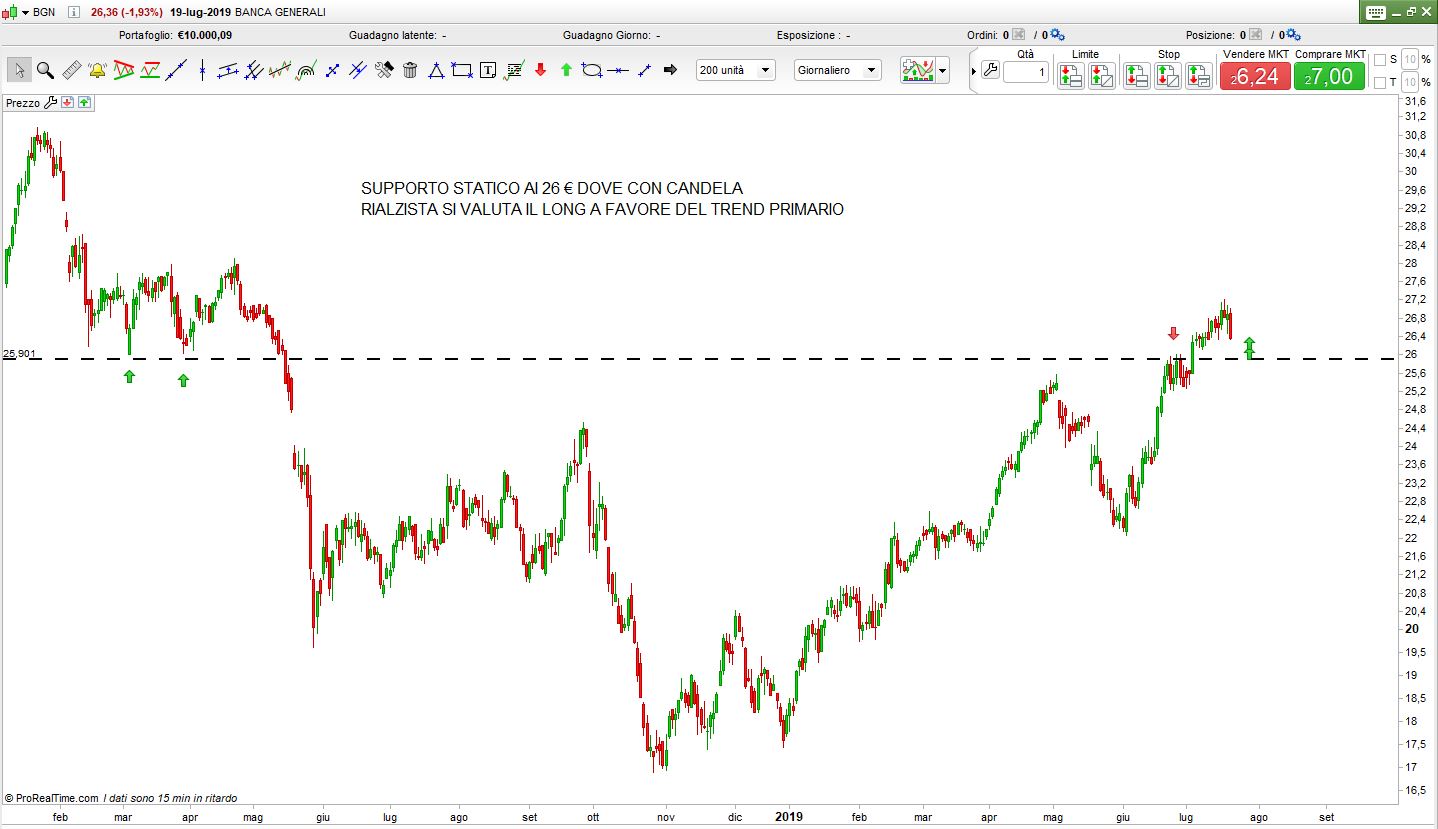Enable the S stop percentage checkbox
The width and height of the screenshot is (1438, 829).
(x=1380, y=60)
